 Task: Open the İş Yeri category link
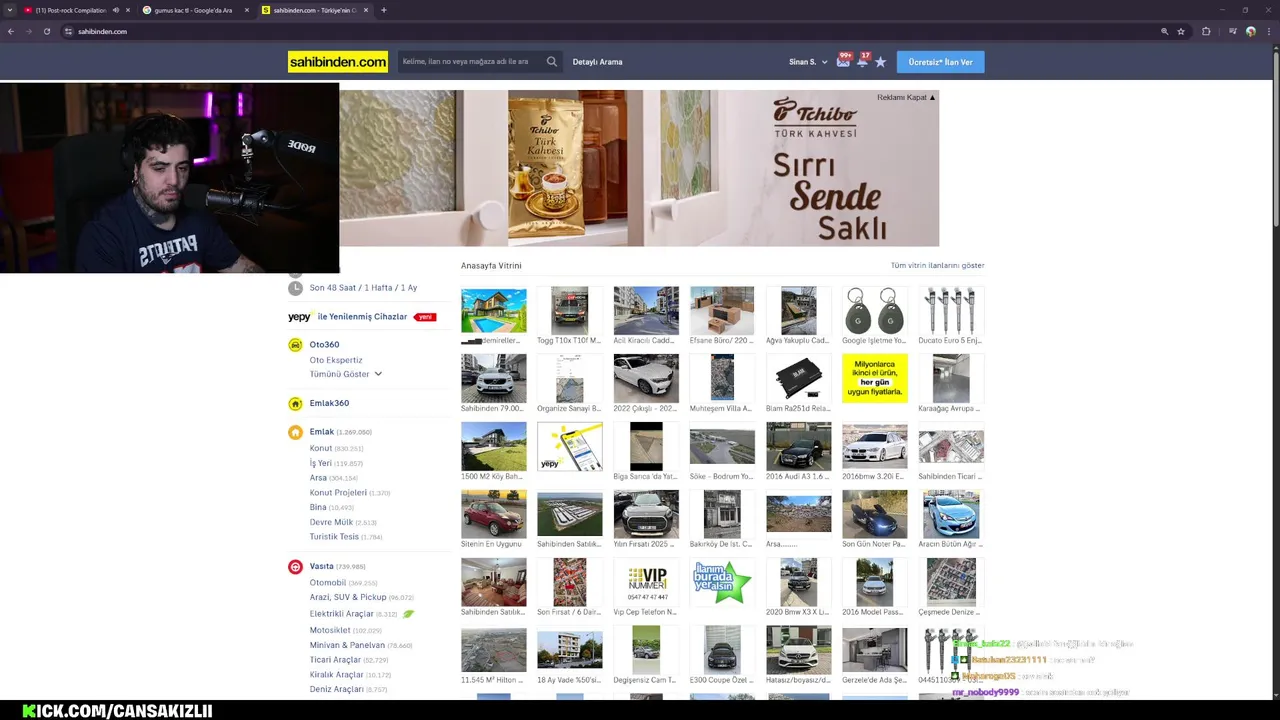(320, 464)
